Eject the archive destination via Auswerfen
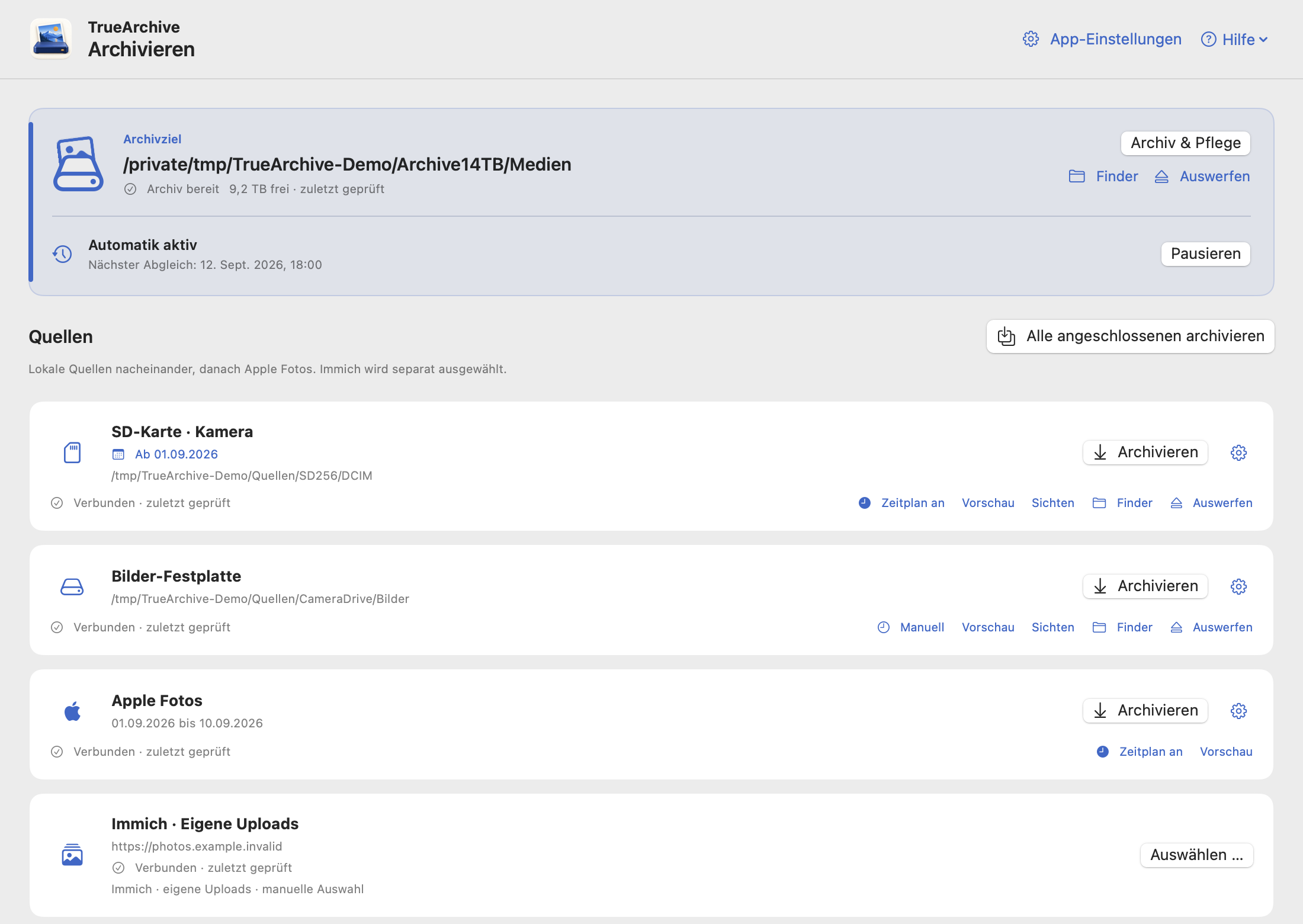Screen dimensions: 1303x924 coord(1202,177)
